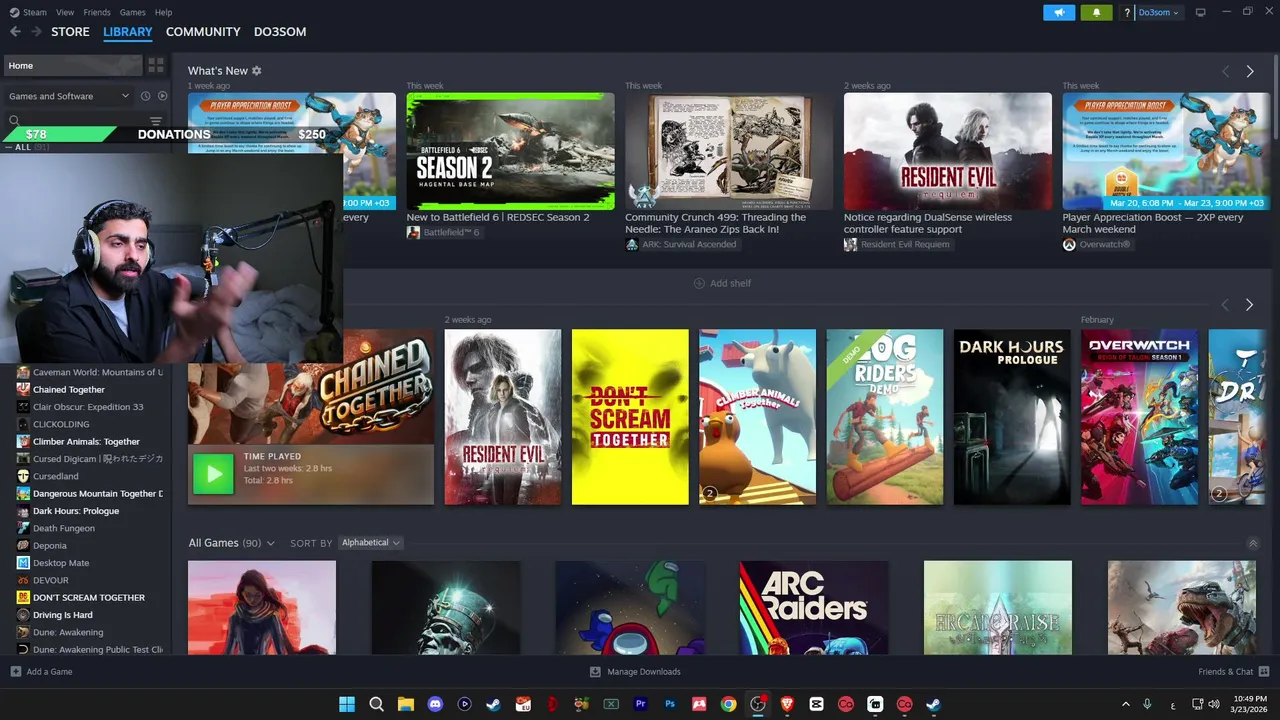Click the Manage Downloads icon
Screen dimensions: 1280x720
tap(595, 672)
